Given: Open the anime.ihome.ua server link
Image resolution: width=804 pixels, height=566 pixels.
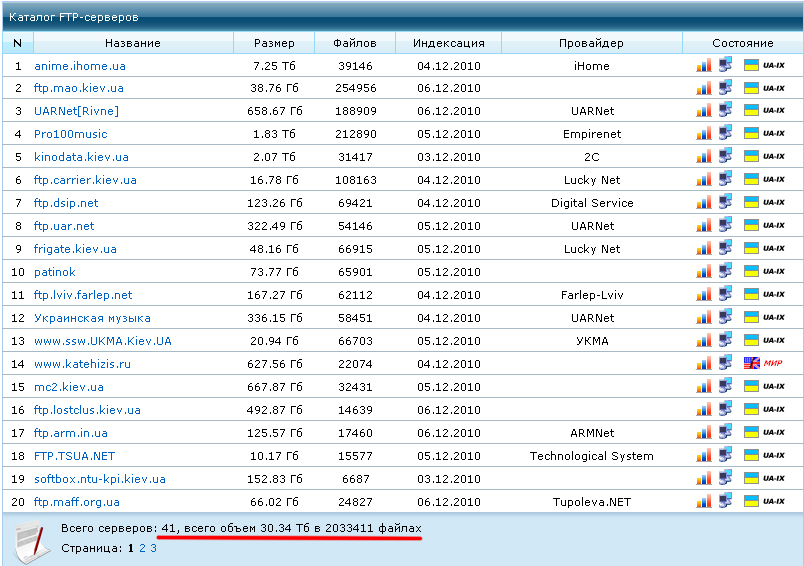Looking at the screenshot, I should [80, 66].
